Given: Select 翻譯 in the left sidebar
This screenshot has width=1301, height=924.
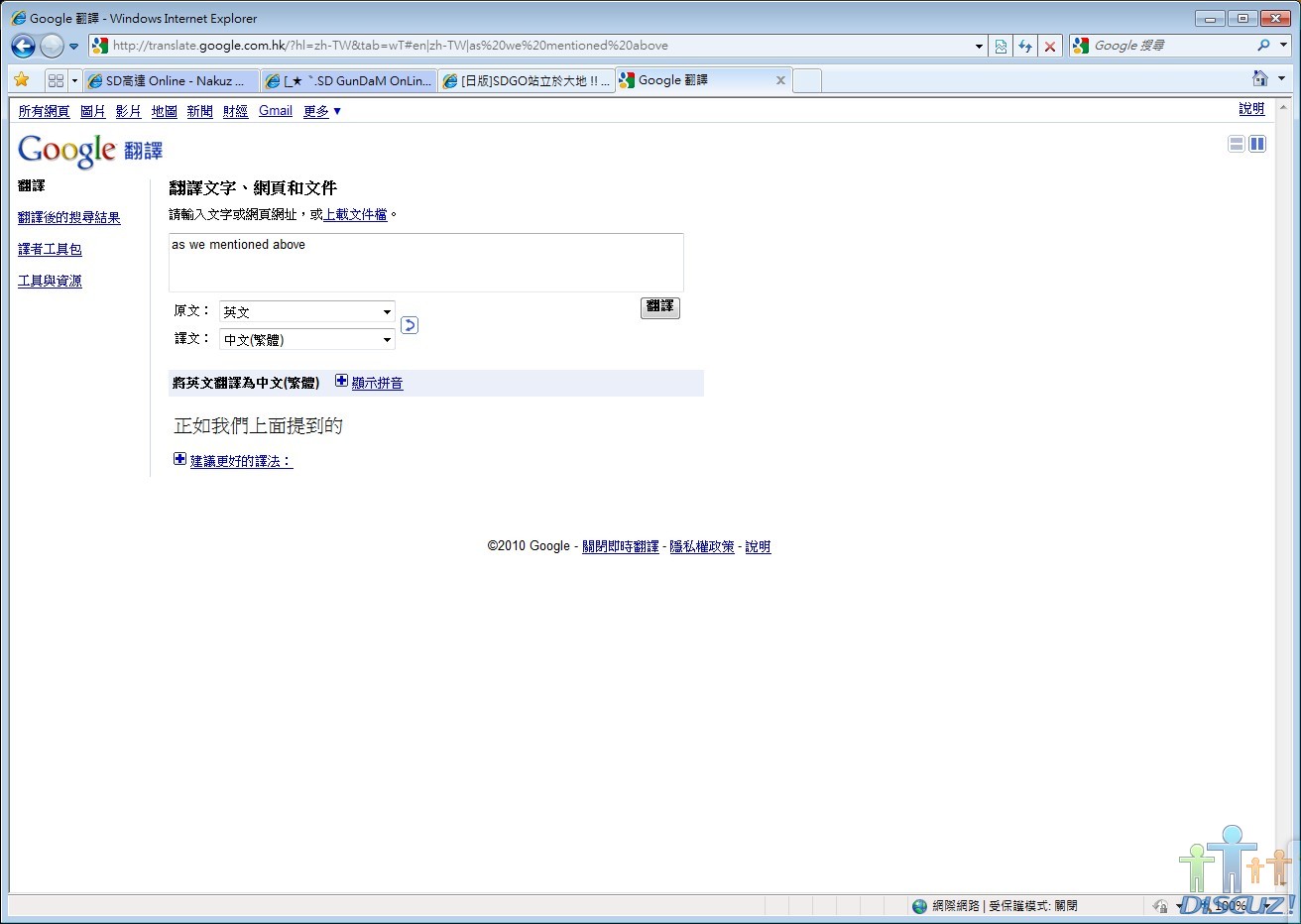Looking at the screenshot, I should pyautogui.click(x=32, y=186).
